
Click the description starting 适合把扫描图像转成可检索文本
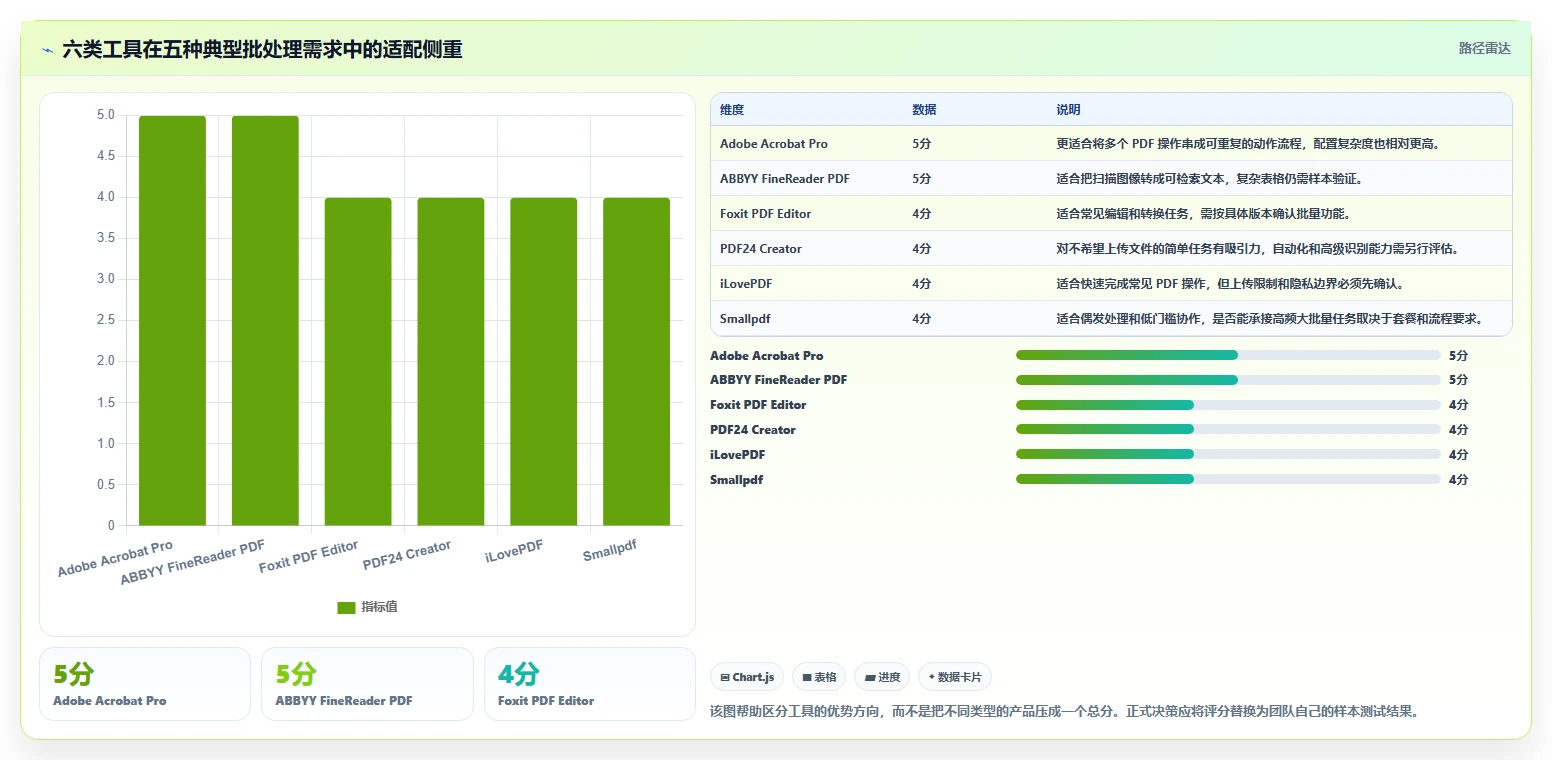click(1209, 179)
